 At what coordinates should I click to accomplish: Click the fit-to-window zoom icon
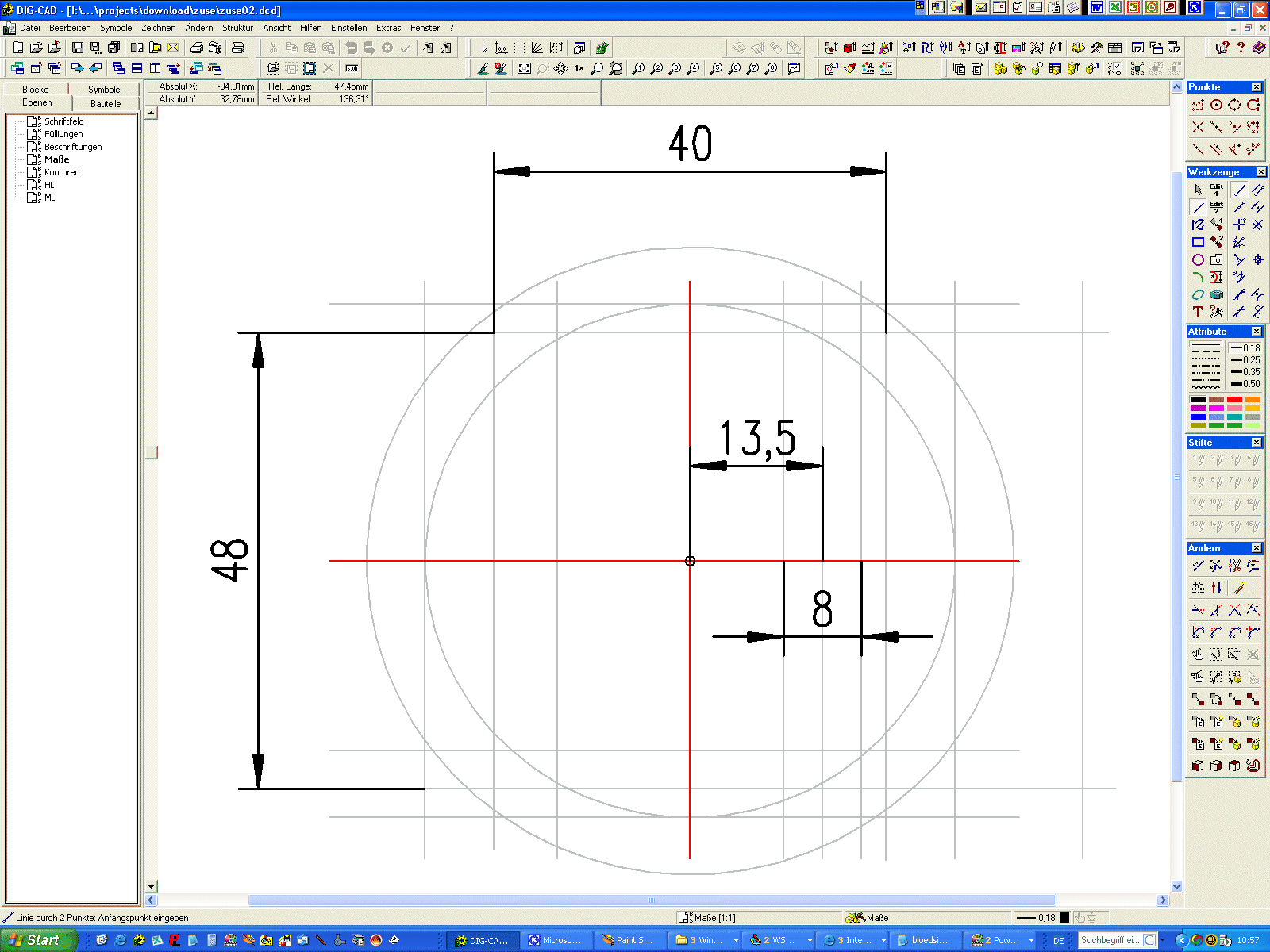click(524, 69)
